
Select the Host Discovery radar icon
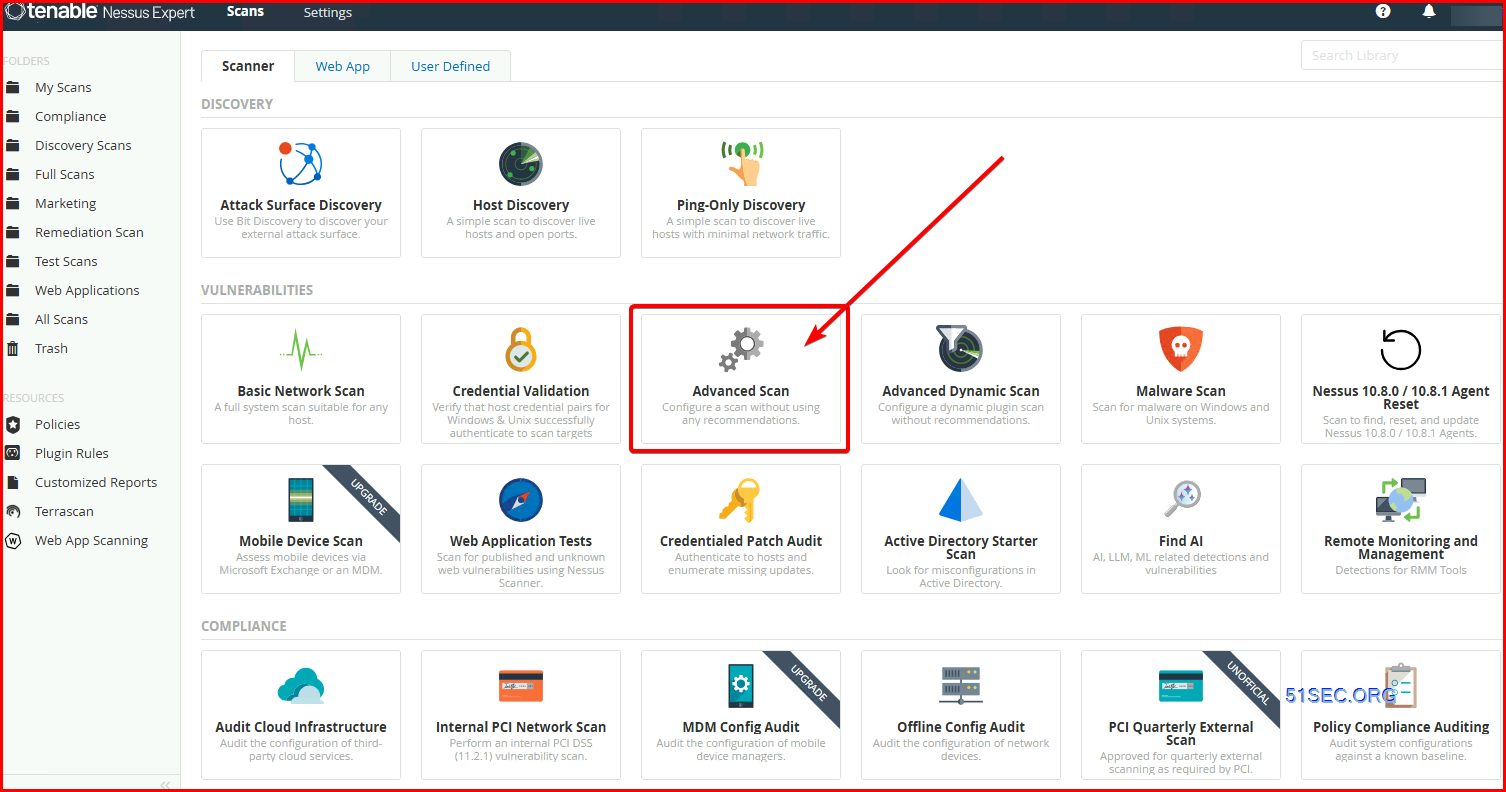520,164
